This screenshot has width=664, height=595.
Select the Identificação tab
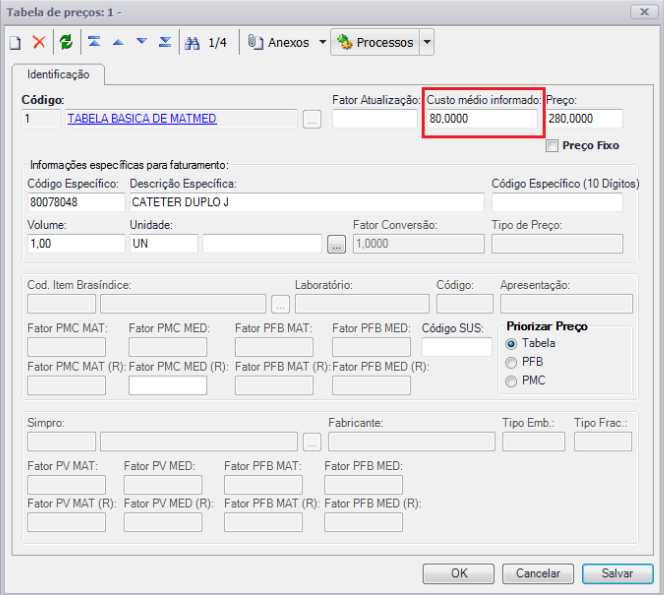[58, 75]
